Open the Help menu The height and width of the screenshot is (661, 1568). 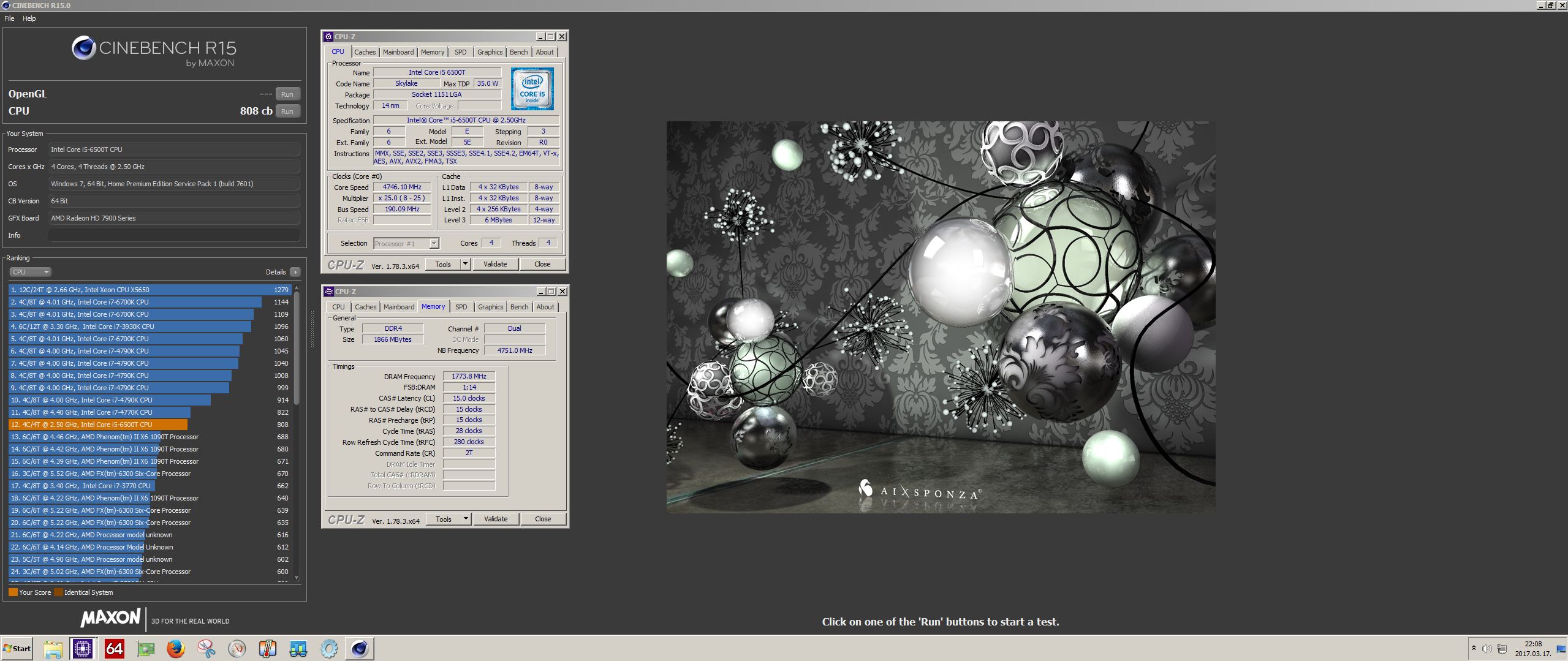click(x=29, y=18)
